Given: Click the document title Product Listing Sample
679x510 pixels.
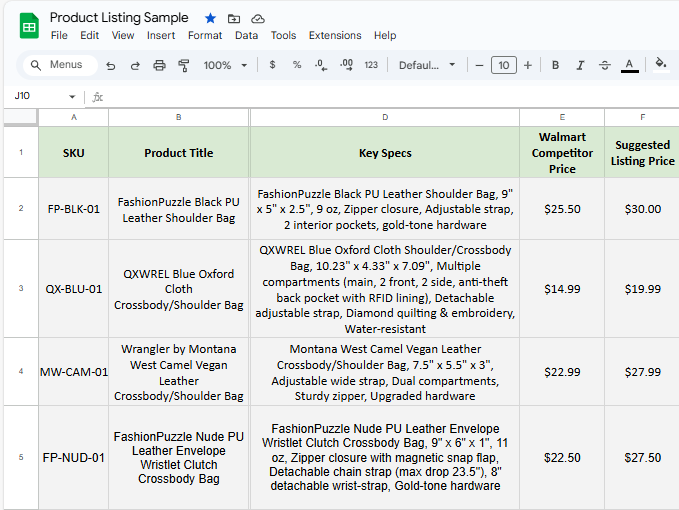Looking at the screenshot, I should tap(119, 17).
